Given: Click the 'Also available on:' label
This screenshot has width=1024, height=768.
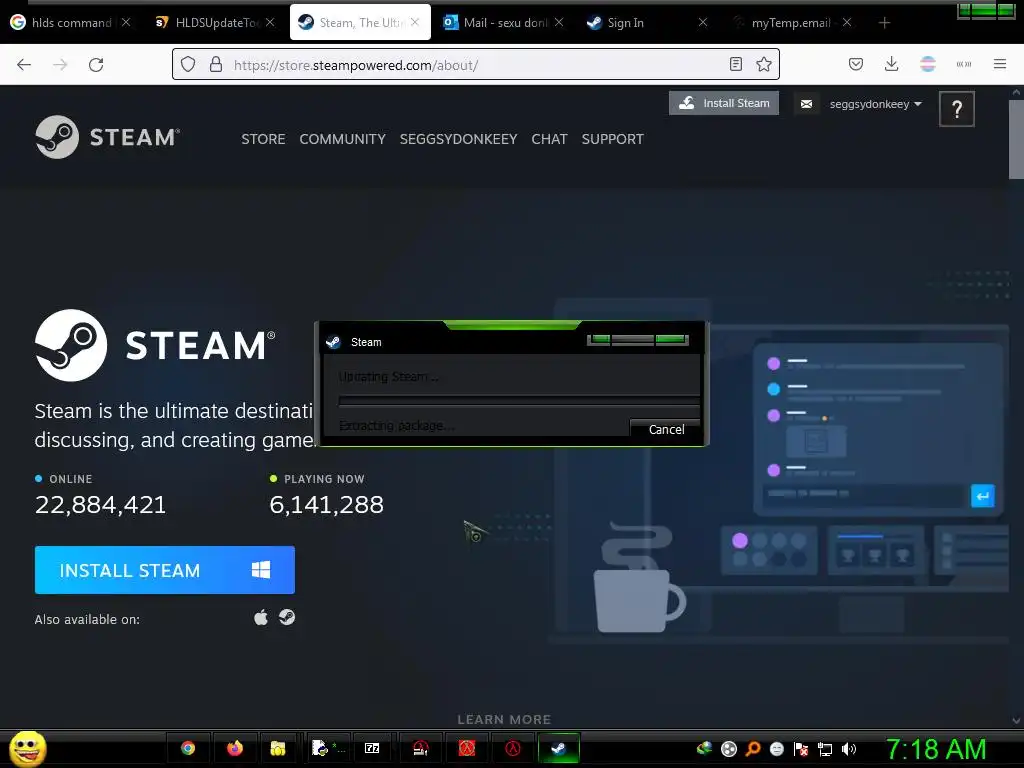Looking at the screenshot, I should (87, 619).
